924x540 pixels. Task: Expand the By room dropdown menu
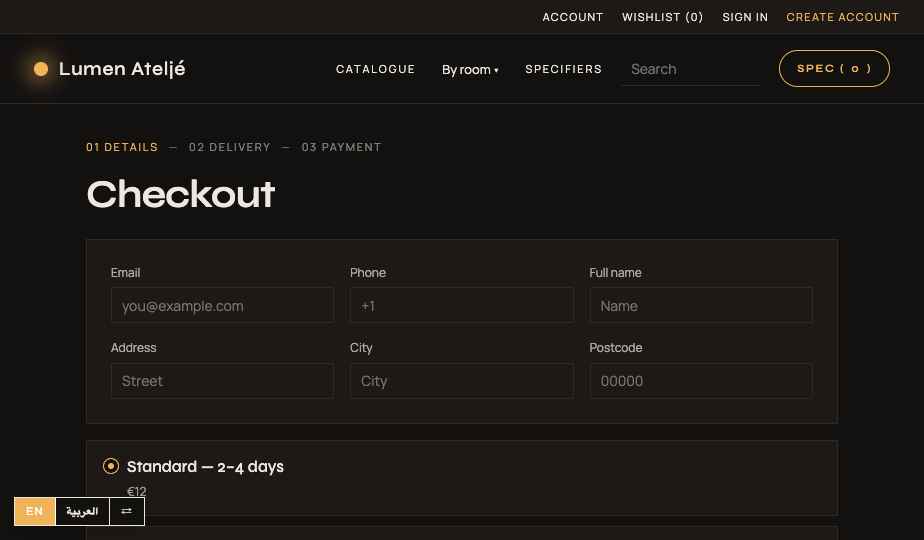pyautogui.click(x=470, y=70)
